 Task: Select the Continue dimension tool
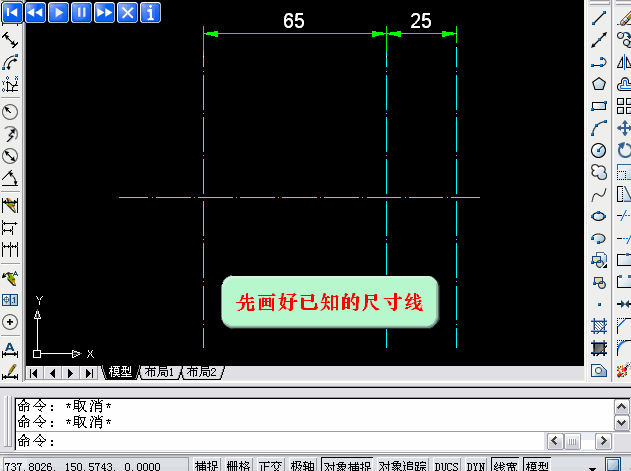click(x=10, y=250)
